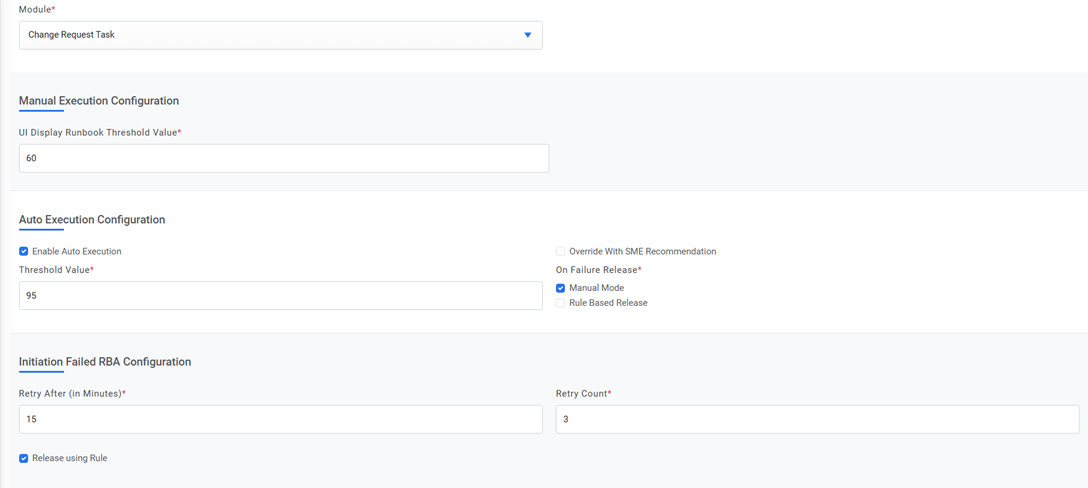Click the Initiation Failed RBA Configuration heading

[105, 362]
